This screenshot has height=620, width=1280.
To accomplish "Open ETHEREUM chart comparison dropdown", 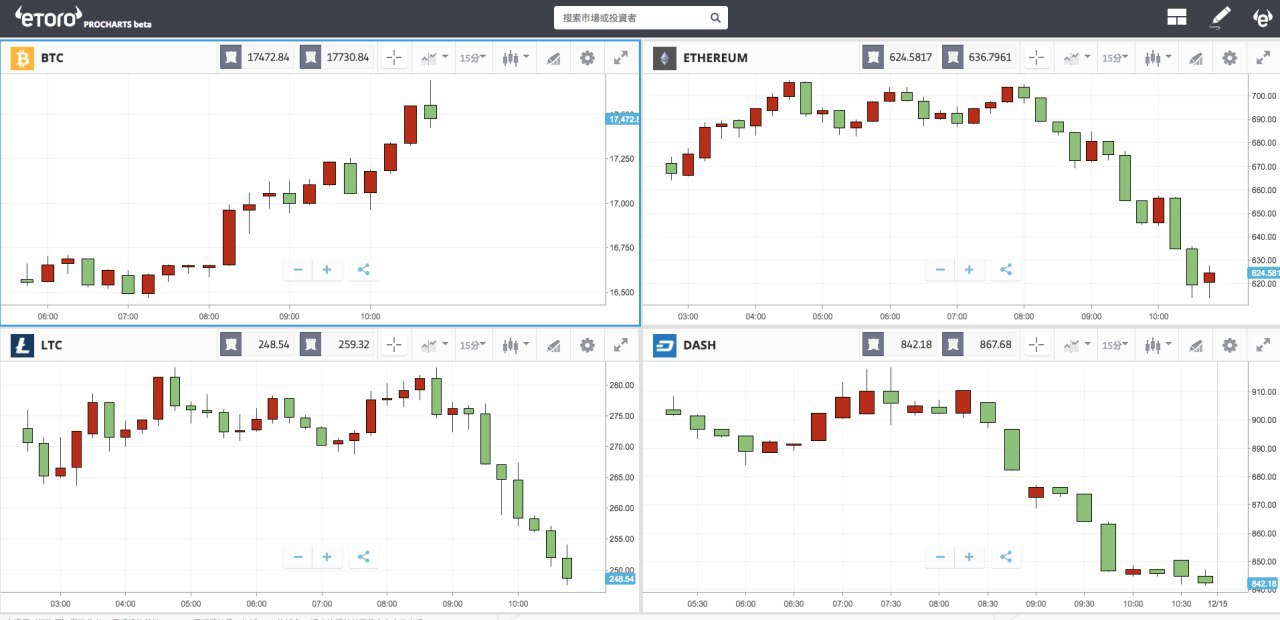I will coord(1076,58).
